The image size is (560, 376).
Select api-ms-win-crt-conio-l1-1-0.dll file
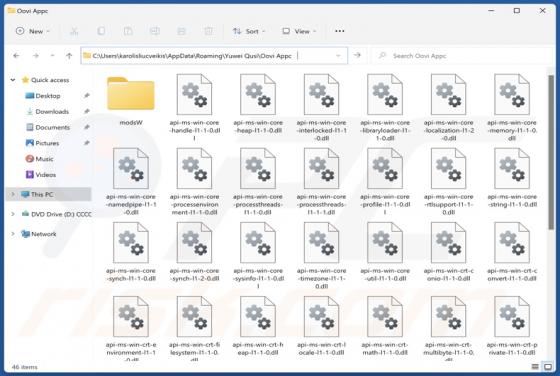click(449, 252)
